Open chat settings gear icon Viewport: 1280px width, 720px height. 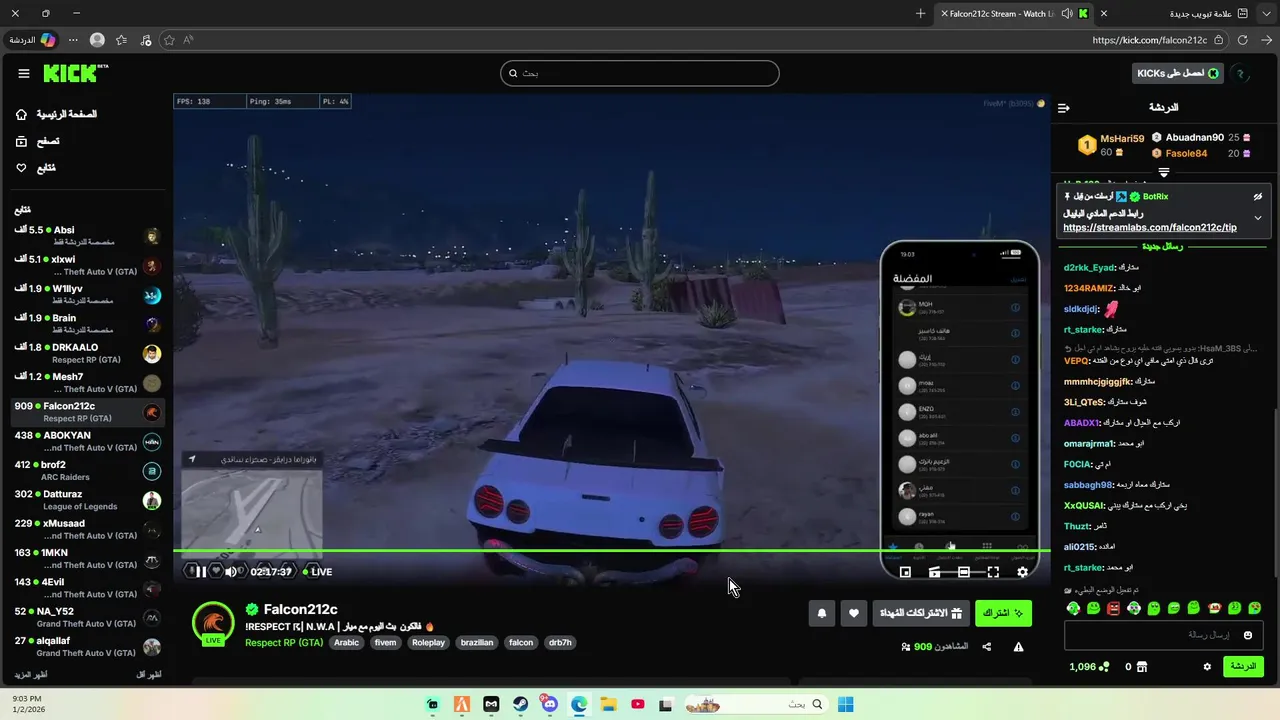(1207, 666)
